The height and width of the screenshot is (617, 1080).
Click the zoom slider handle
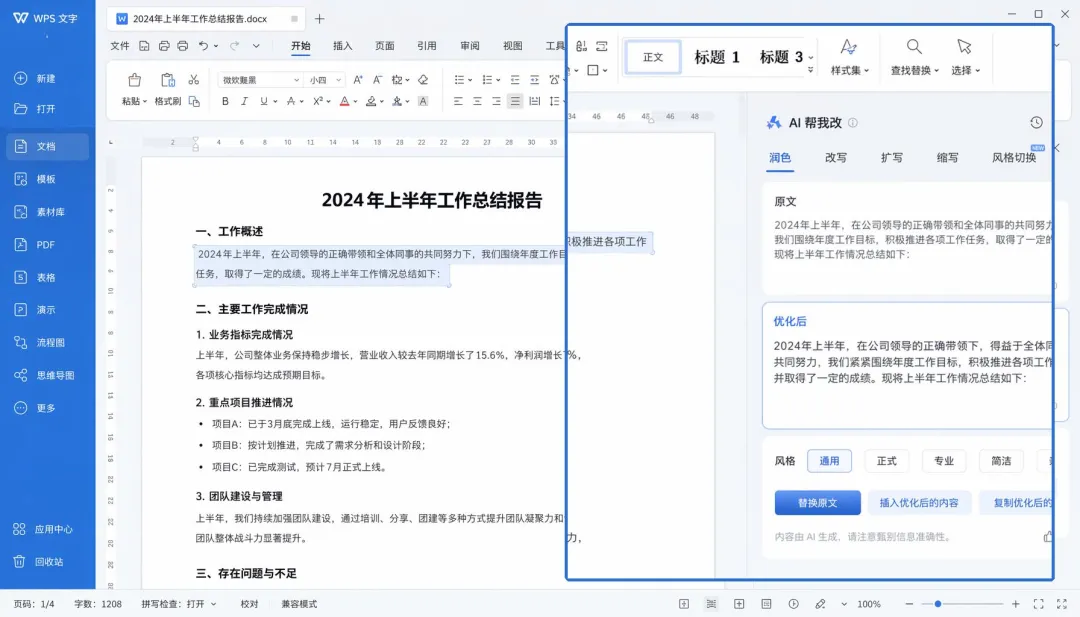click(937, 604)
